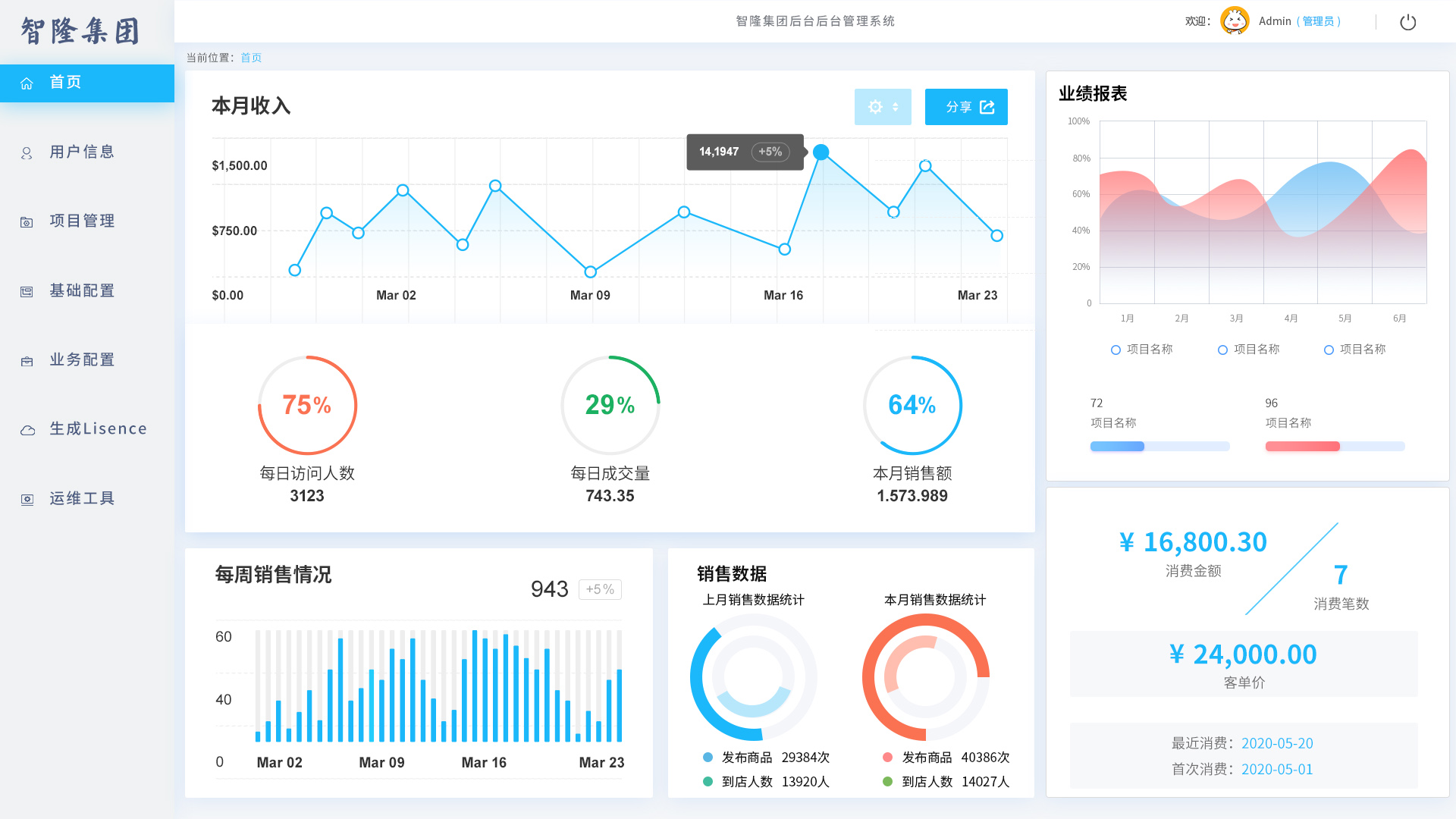
Task: Click the power logout icon
Action: (x=1407, y=22)
